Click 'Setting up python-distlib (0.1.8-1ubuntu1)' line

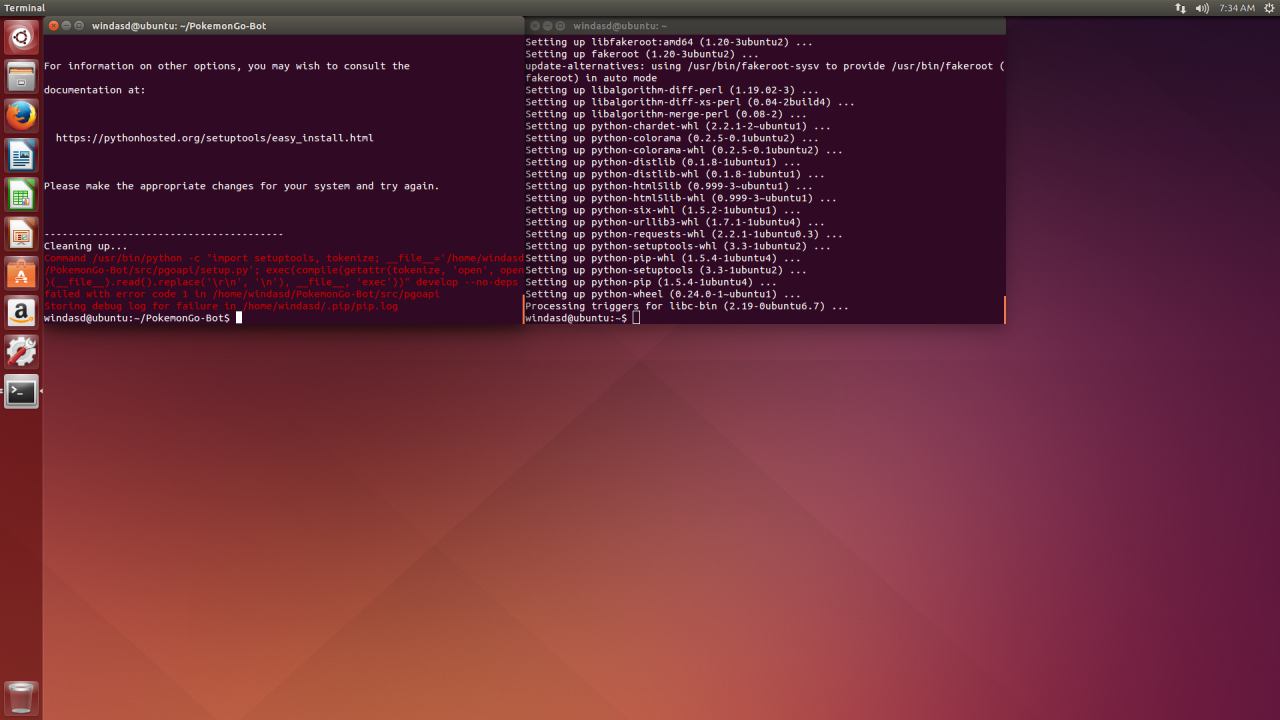[x=663, y=162]
